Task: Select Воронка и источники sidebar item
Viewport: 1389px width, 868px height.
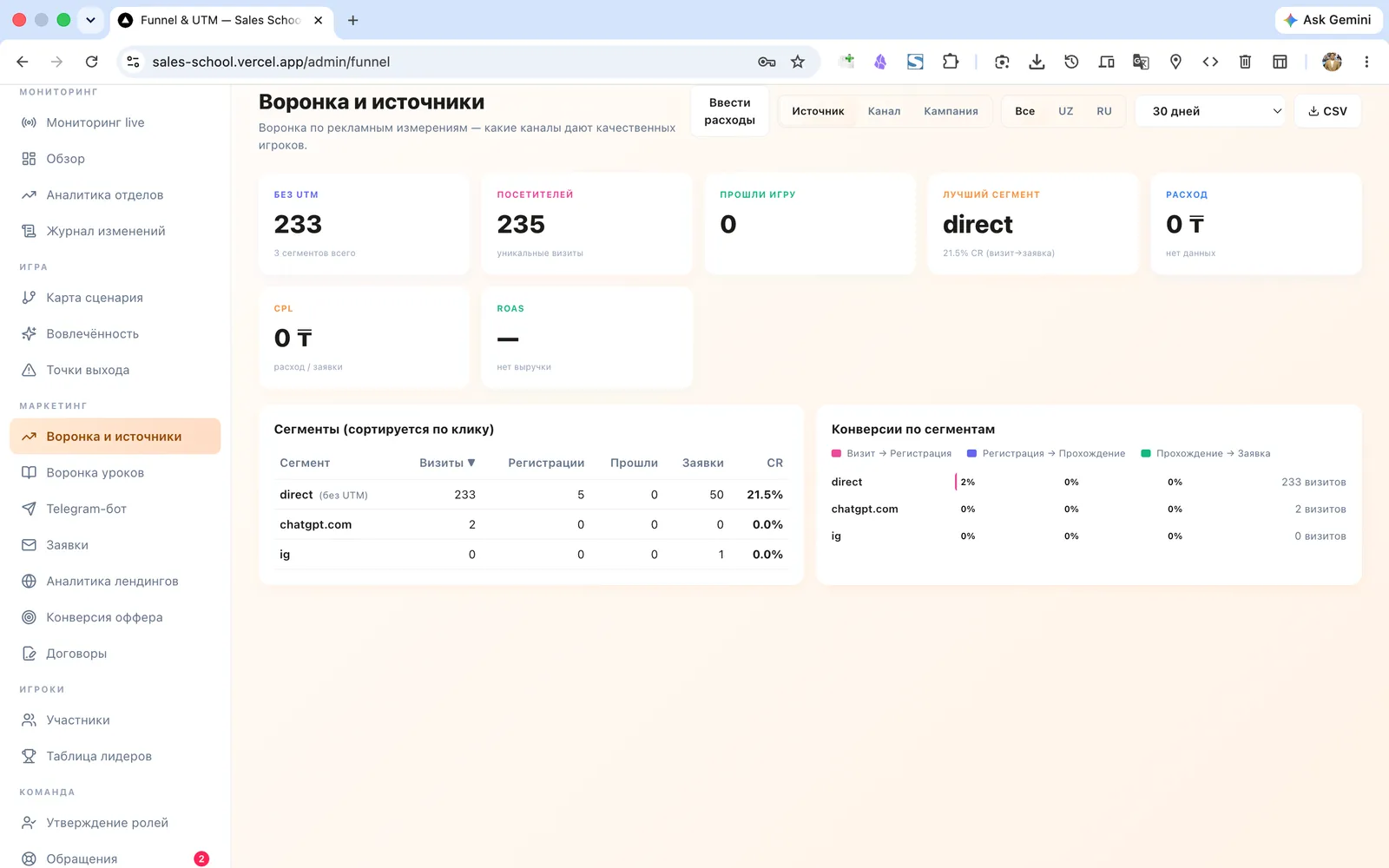Action: (115, 437)
